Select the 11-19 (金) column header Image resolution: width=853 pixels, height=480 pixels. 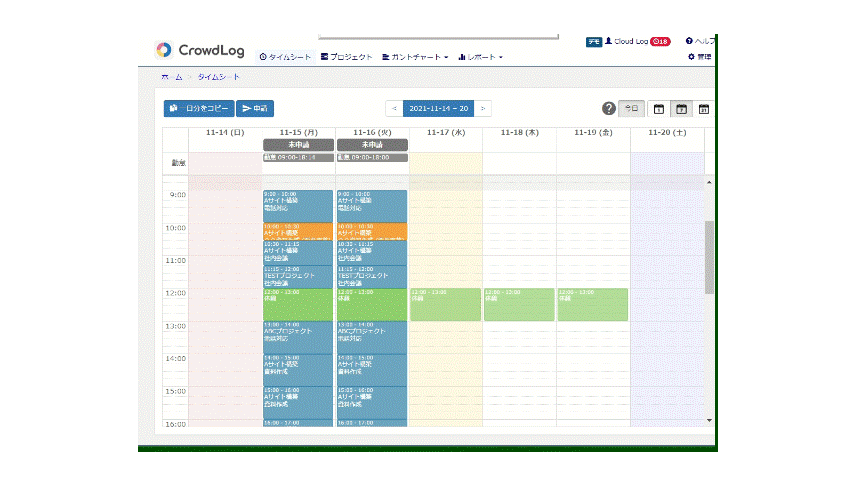[x=594, y=132]
